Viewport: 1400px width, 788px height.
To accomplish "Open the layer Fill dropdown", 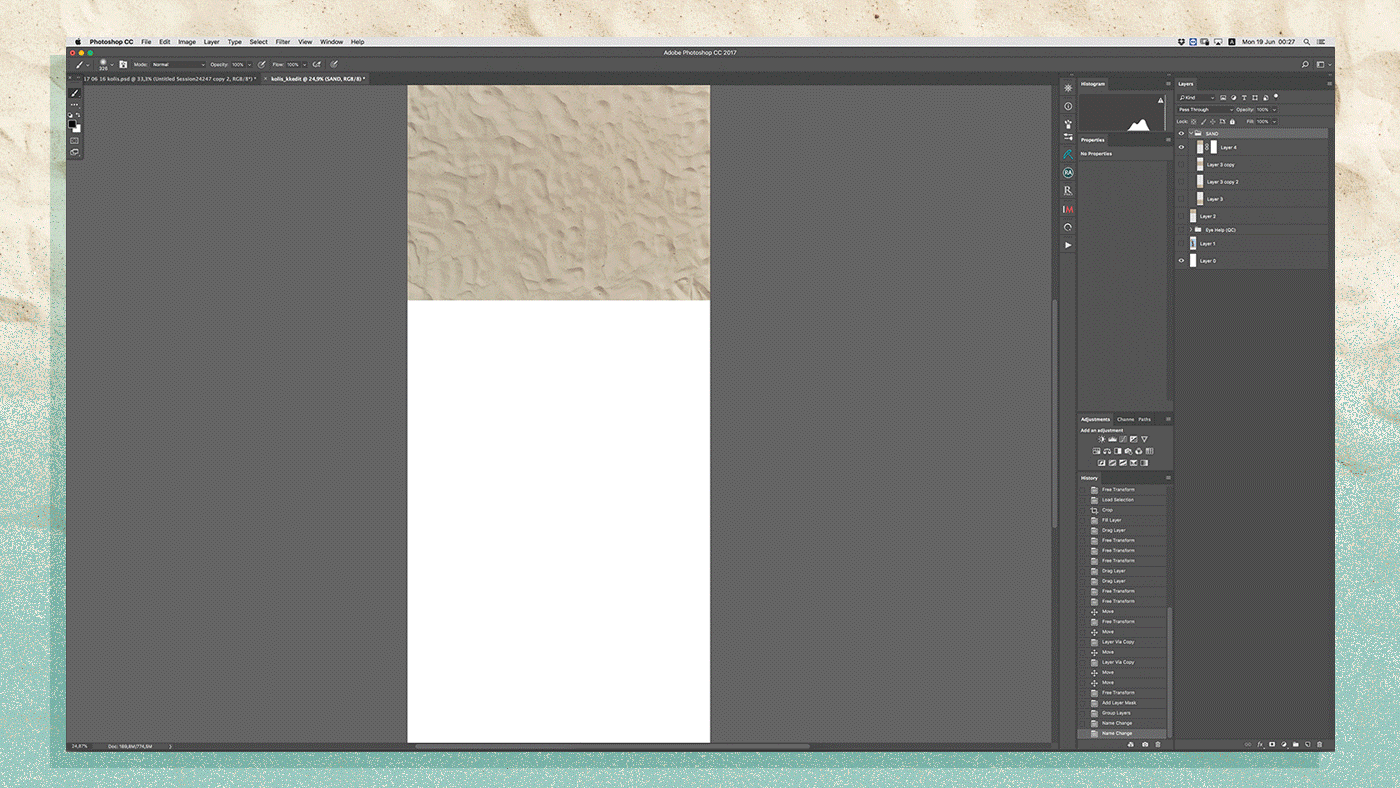I will pos(1274,122).
